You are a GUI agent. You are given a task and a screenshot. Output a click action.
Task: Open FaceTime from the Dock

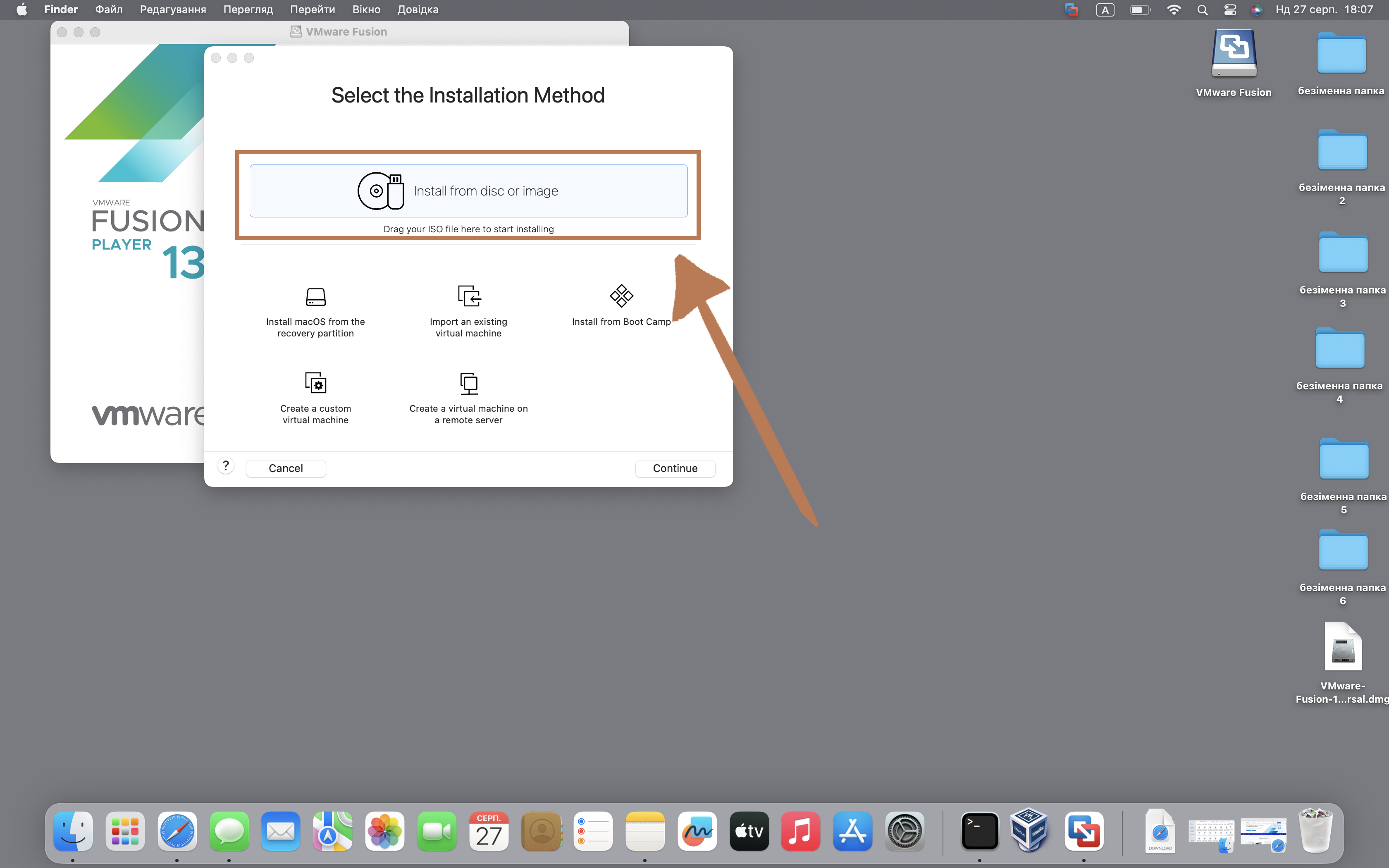437,831
